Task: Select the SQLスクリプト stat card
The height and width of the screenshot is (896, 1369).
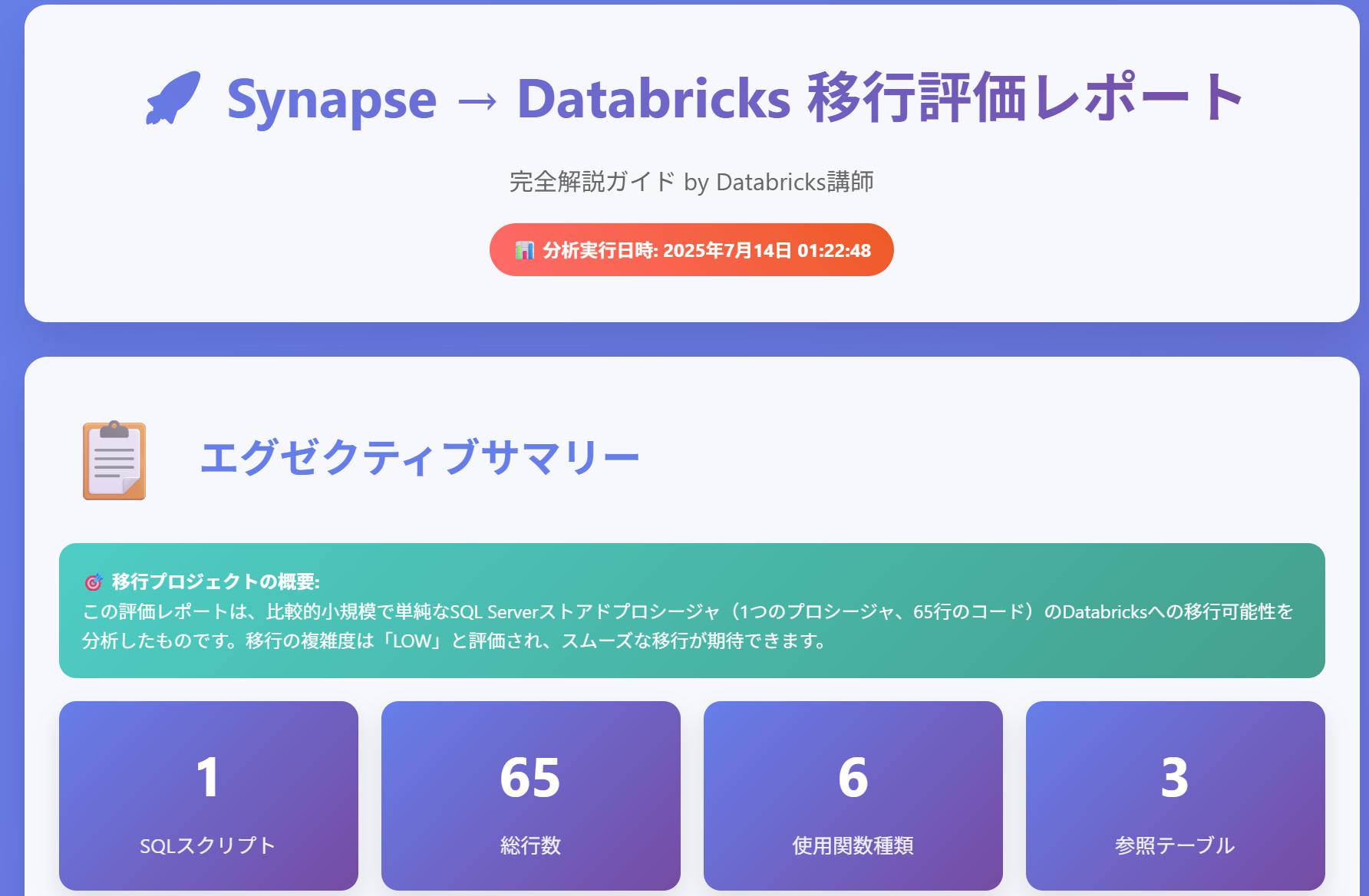Action: coord(209,796)
